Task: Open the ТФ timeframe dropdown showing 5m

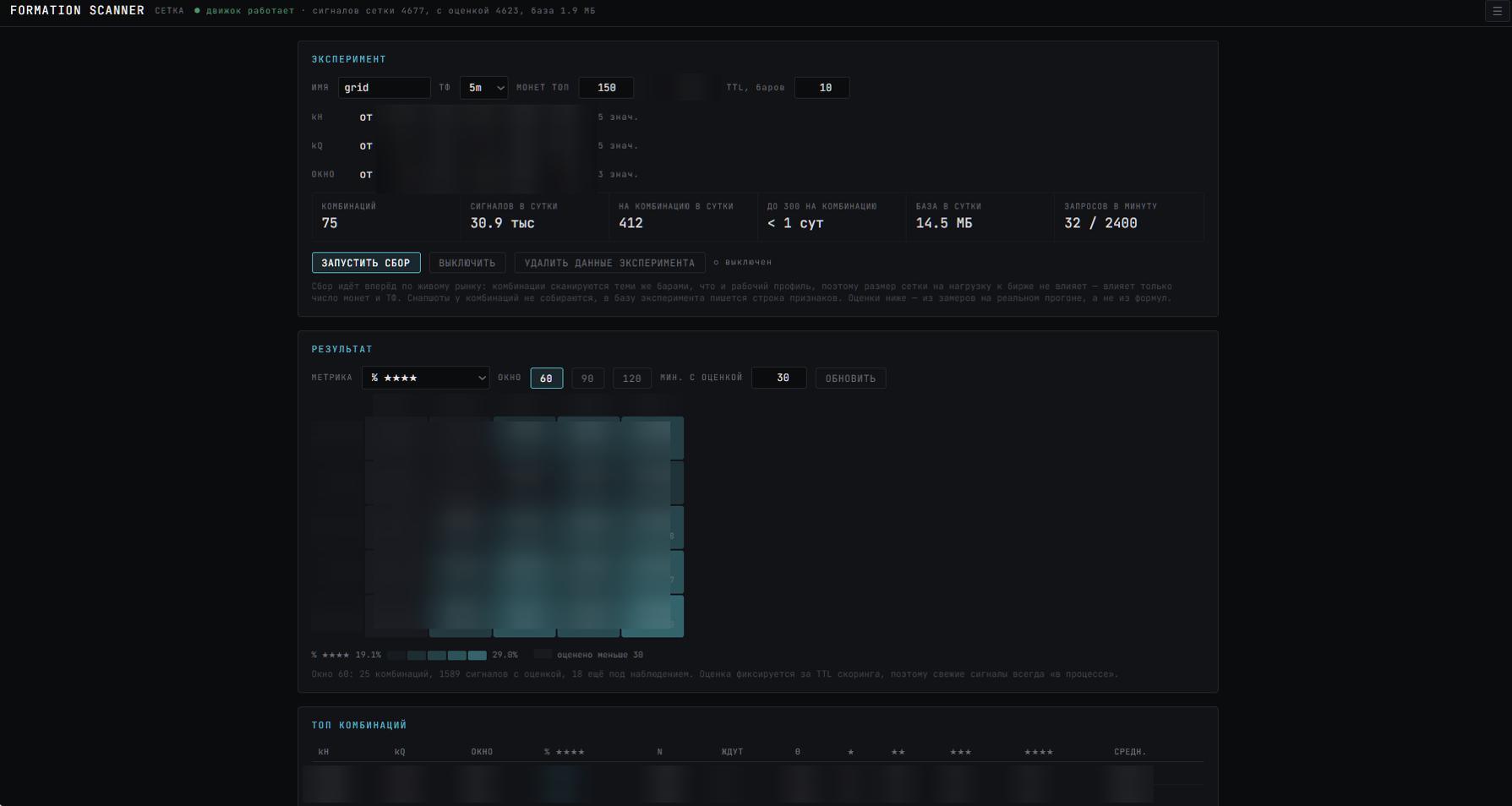Action: coord(483,88)
